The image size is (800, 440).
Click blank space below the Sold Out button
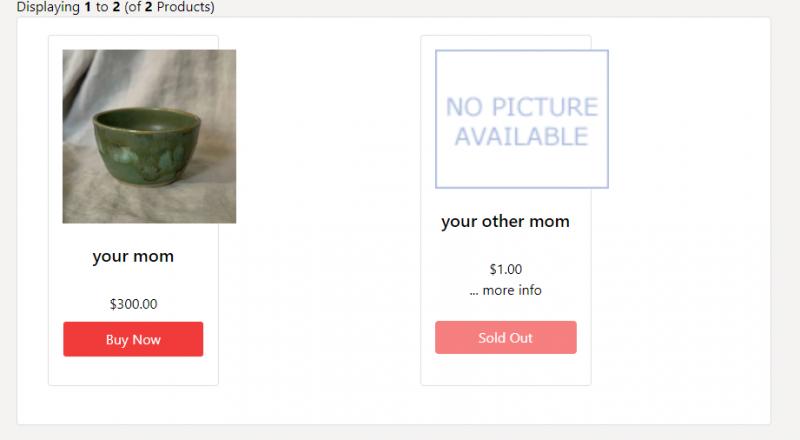tap(506, 369)
